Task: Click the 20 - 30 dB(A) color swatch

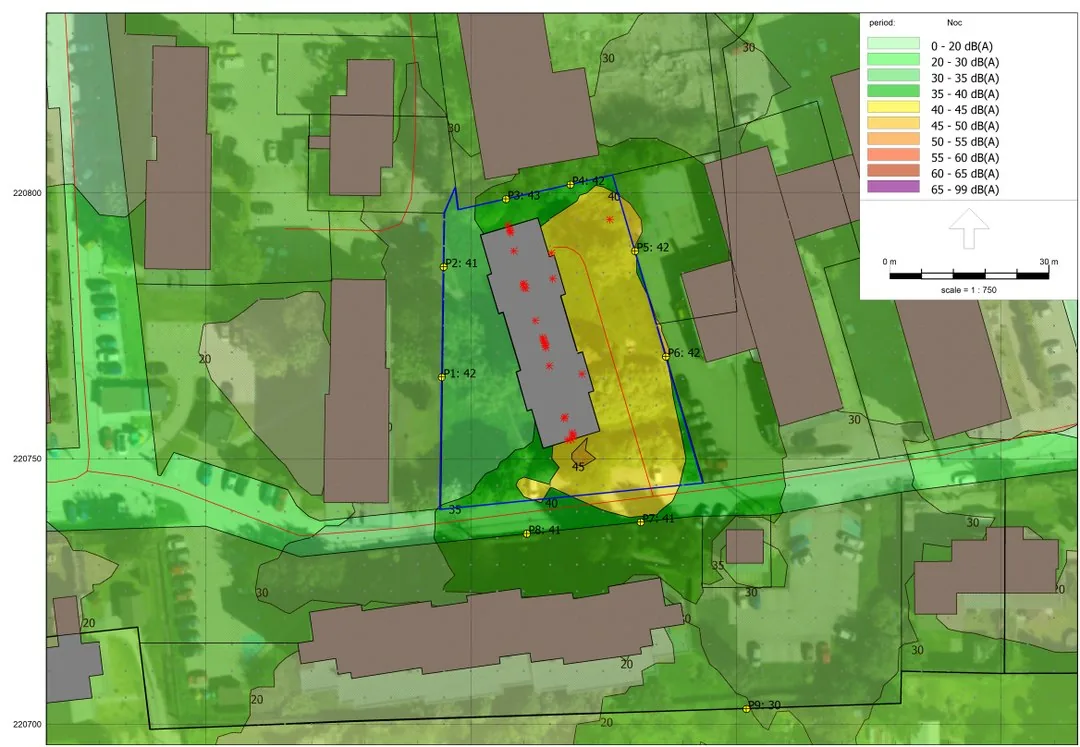Action: pos(893,59)
